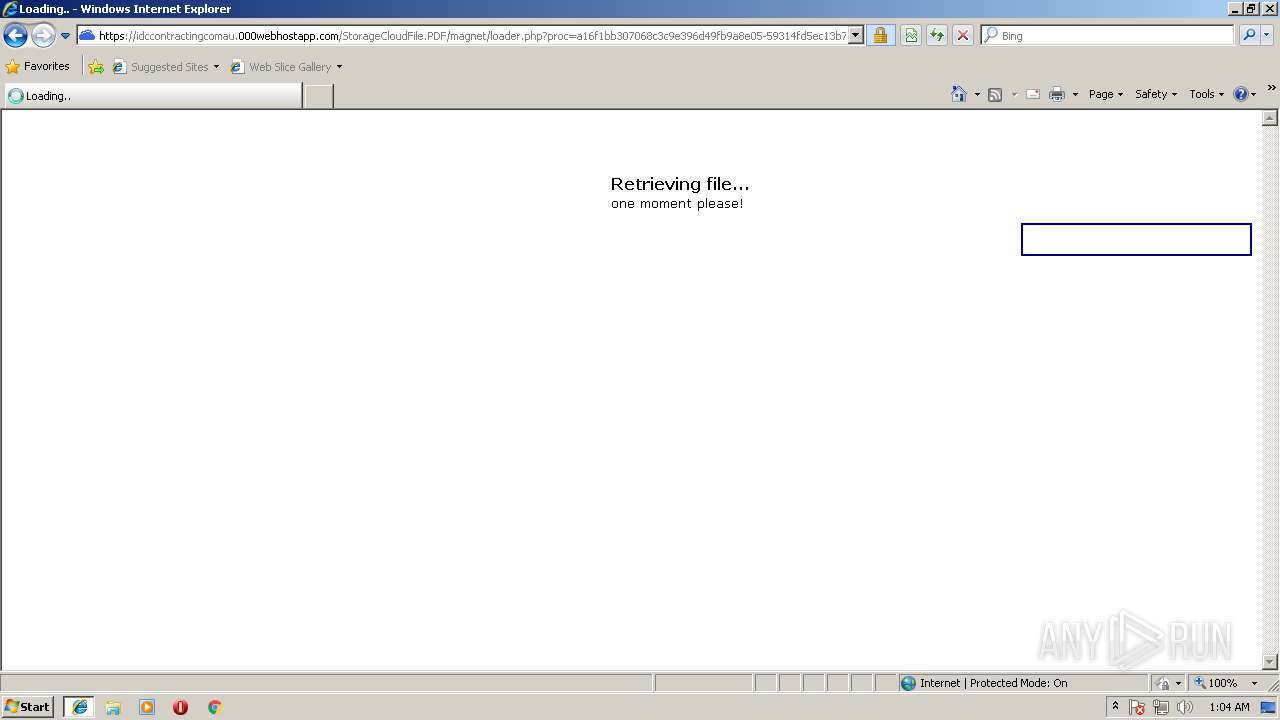Screen dimensions: 1280x720
Task: Click Internet Explorer taskbar icon
Action: pyautogui.click(x=80, y=707)
